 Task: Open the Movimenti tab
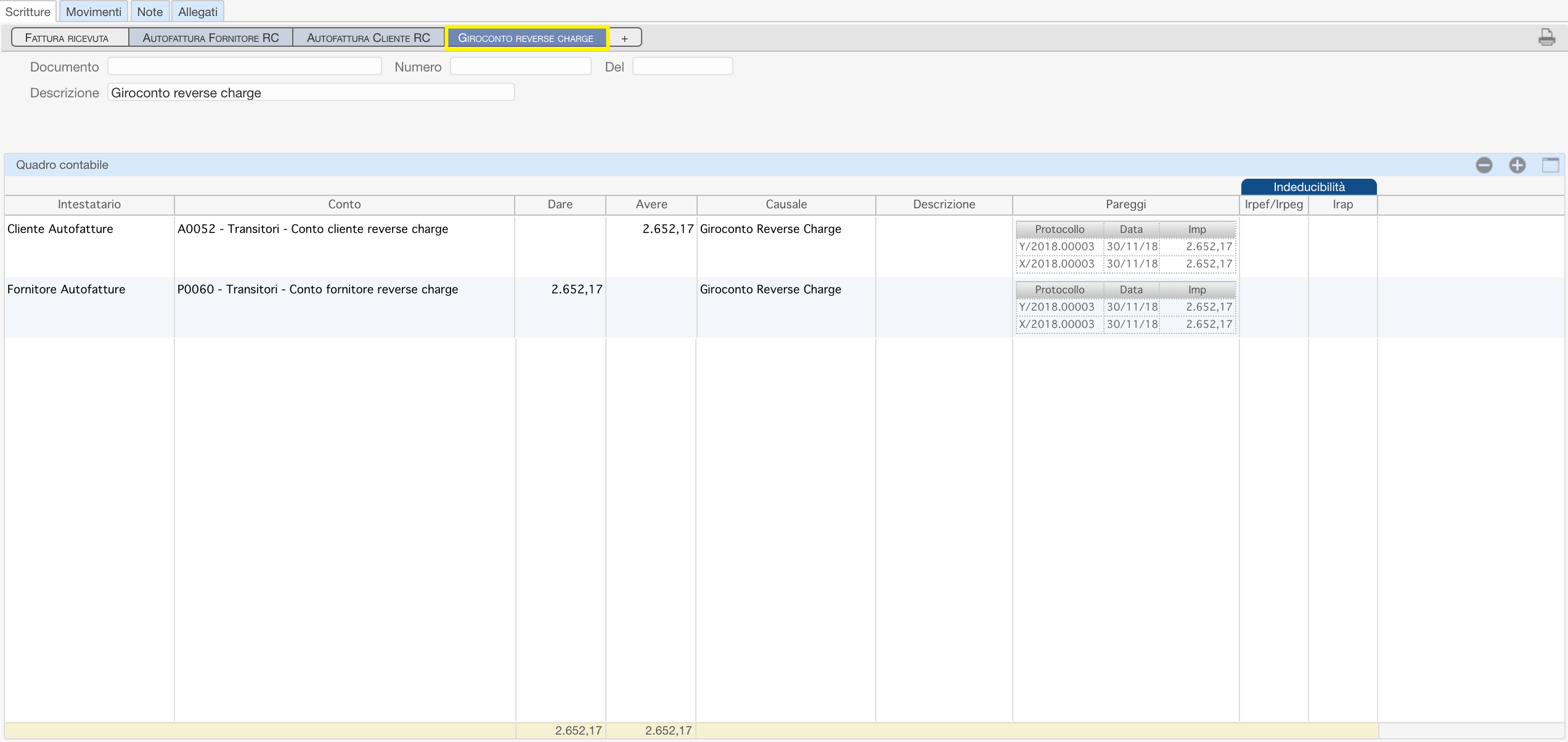pos(94,12)
